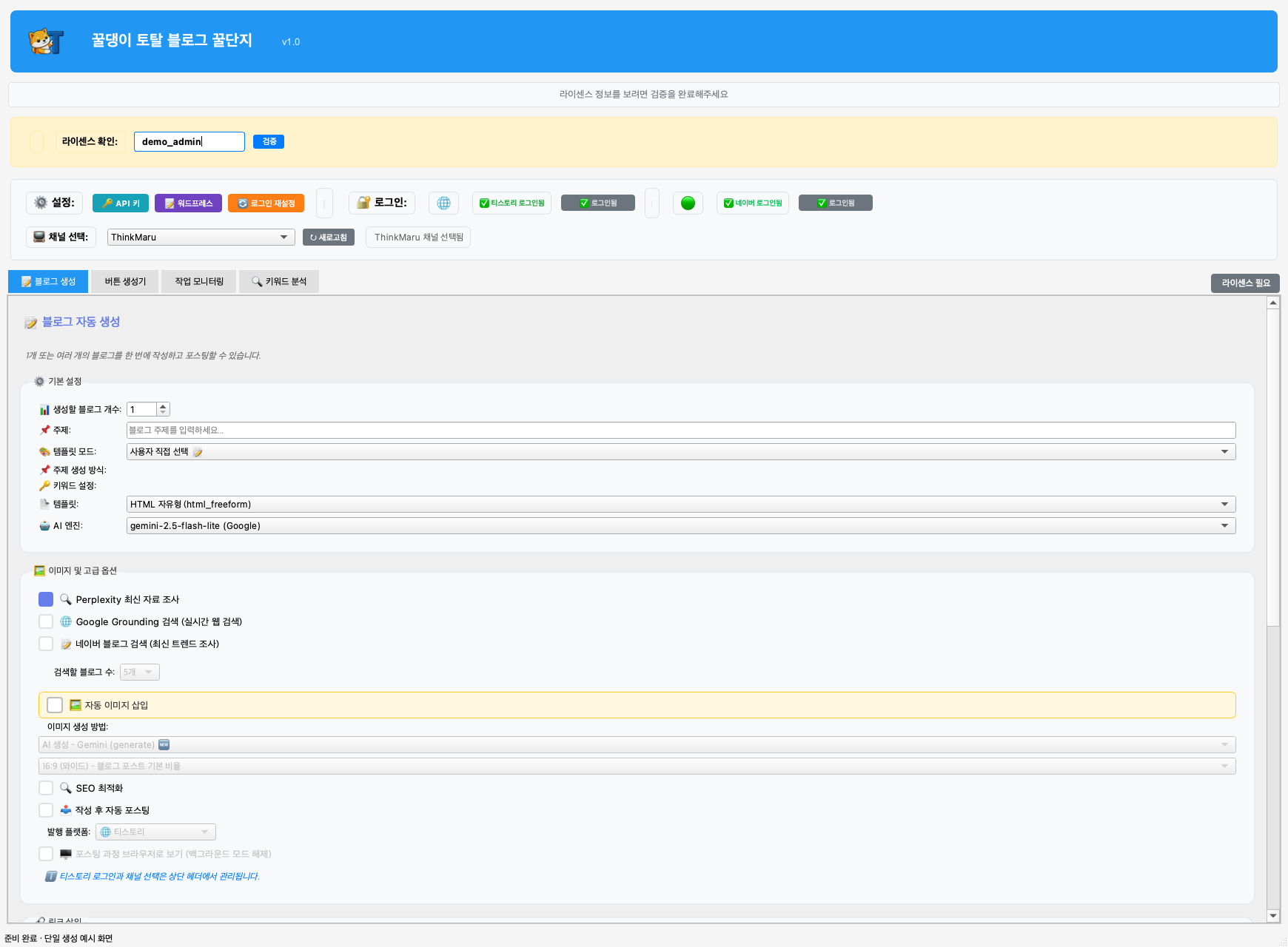Click the blue 검증 license button
The height and width of the screenshot is (947, 1288).
[269, 141]
